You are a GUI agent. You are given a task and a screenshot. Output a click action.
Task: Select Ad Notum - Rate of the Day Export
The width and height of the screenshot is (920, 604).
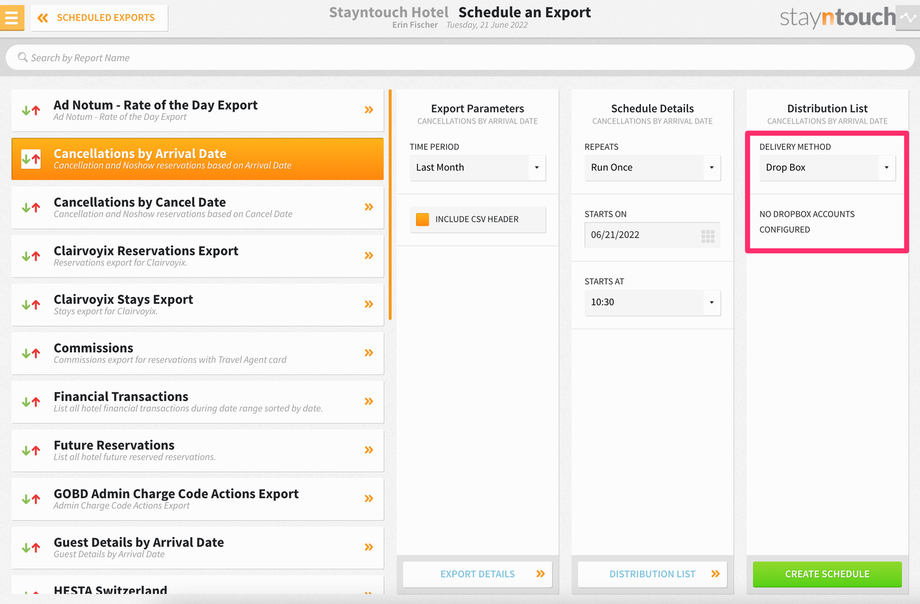pos(197,110)
